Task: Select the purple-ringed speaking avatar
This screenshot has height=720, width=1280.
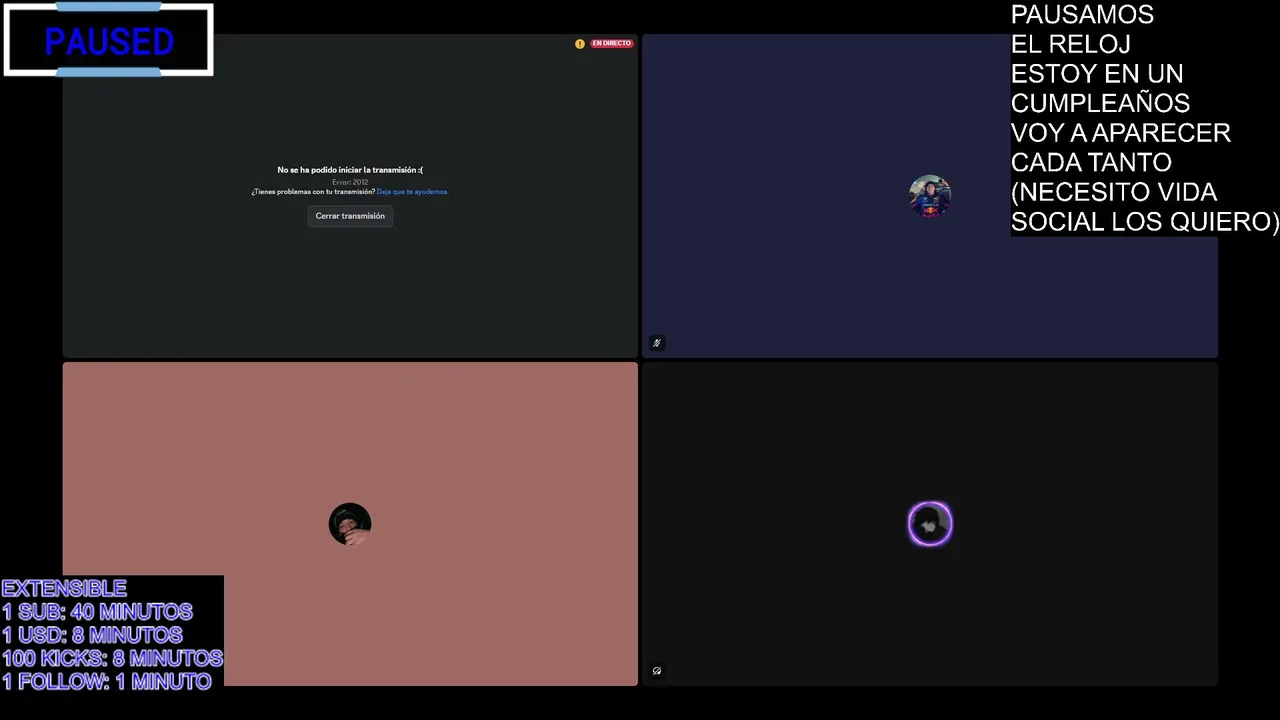Action: [930, 524]
